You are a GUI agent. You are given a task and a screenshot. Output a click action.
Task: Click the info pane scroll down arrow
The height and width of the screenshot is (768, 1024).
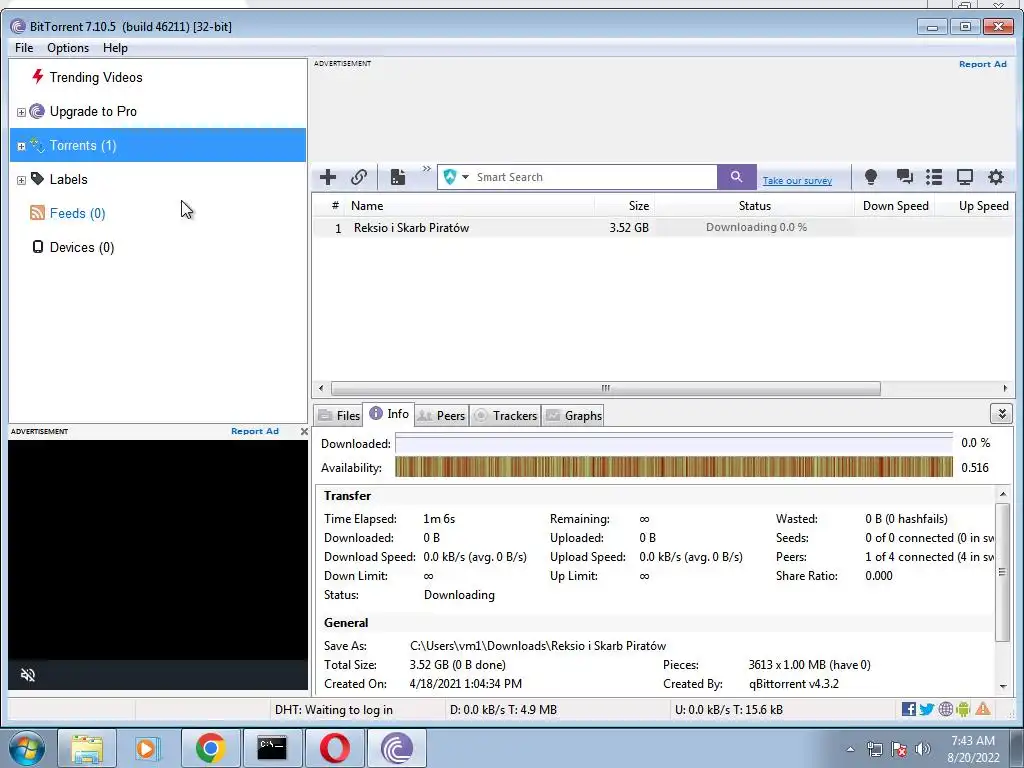1004,686
